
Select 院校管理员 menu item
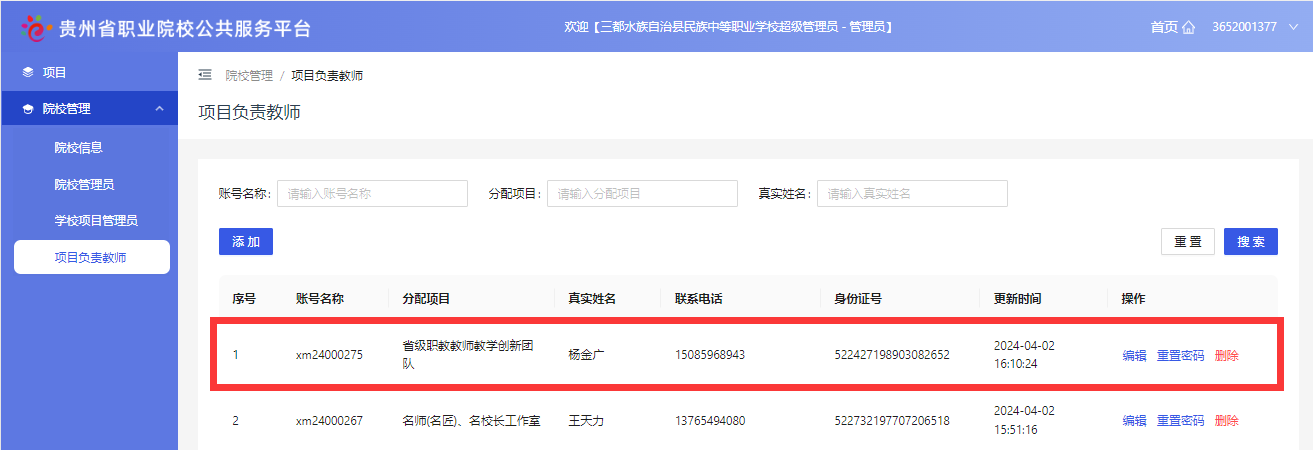click(x=84, y=184)
